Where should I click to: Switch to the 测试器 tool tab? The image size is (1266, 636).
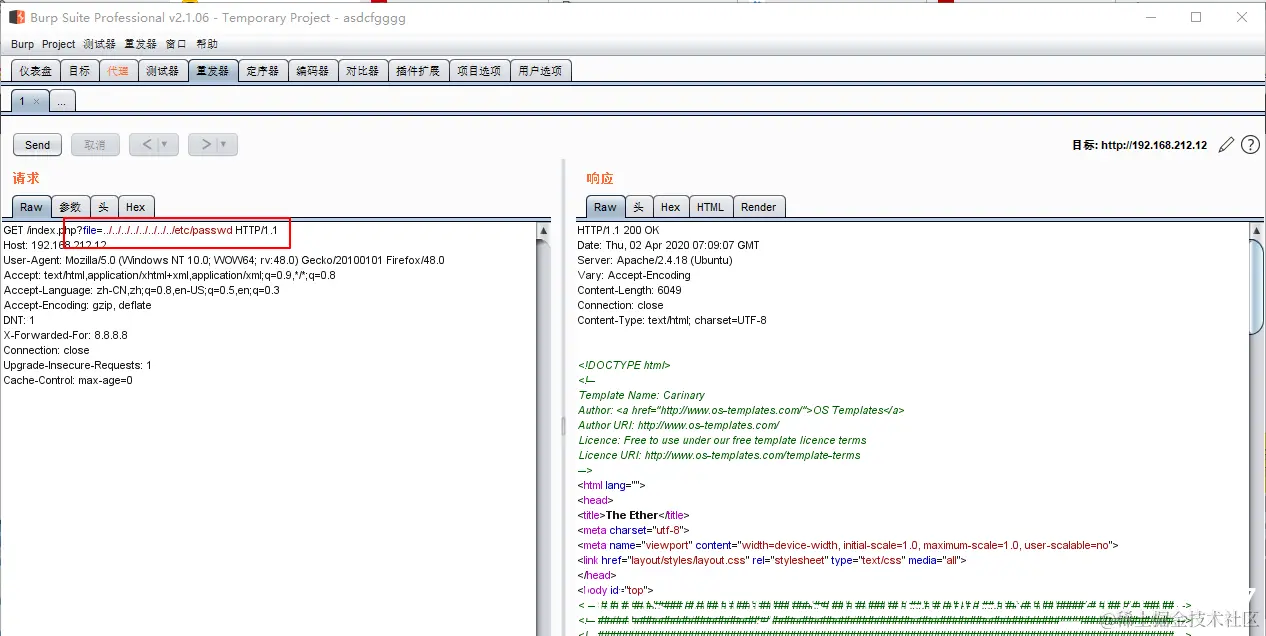[x=162, y=71]
